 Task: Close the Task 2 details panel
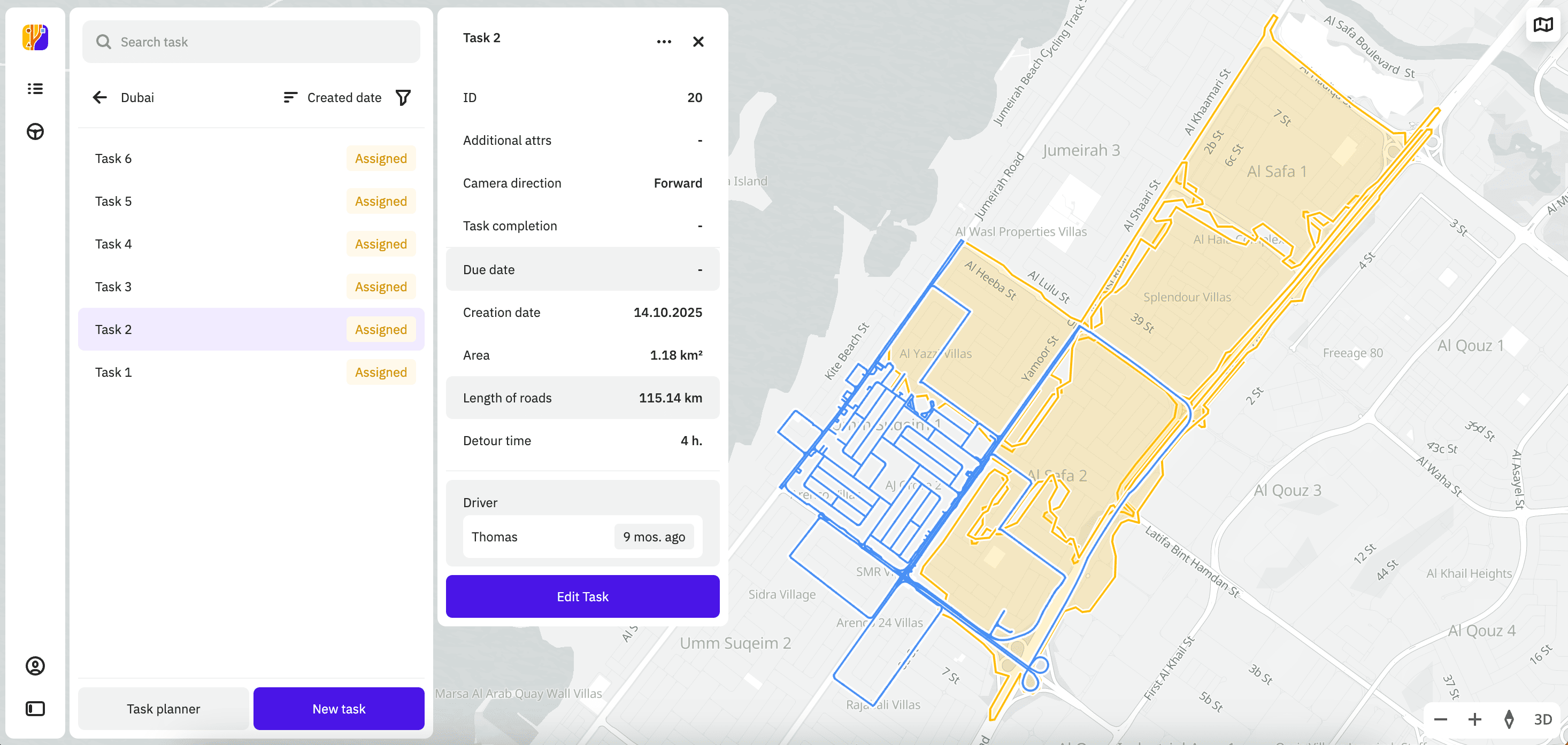[698, 42]
